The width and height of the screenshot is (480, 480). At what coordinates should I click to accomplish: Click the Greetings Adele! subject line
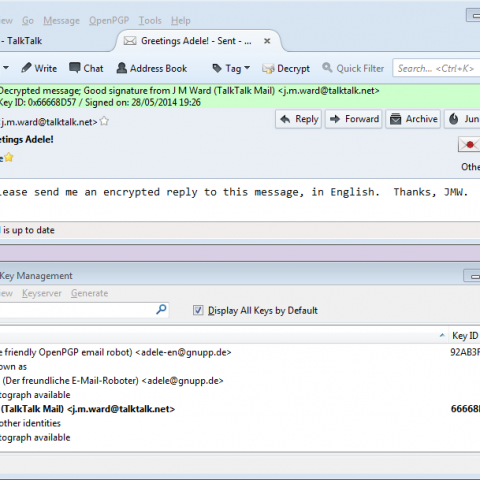tap(27, 140)
